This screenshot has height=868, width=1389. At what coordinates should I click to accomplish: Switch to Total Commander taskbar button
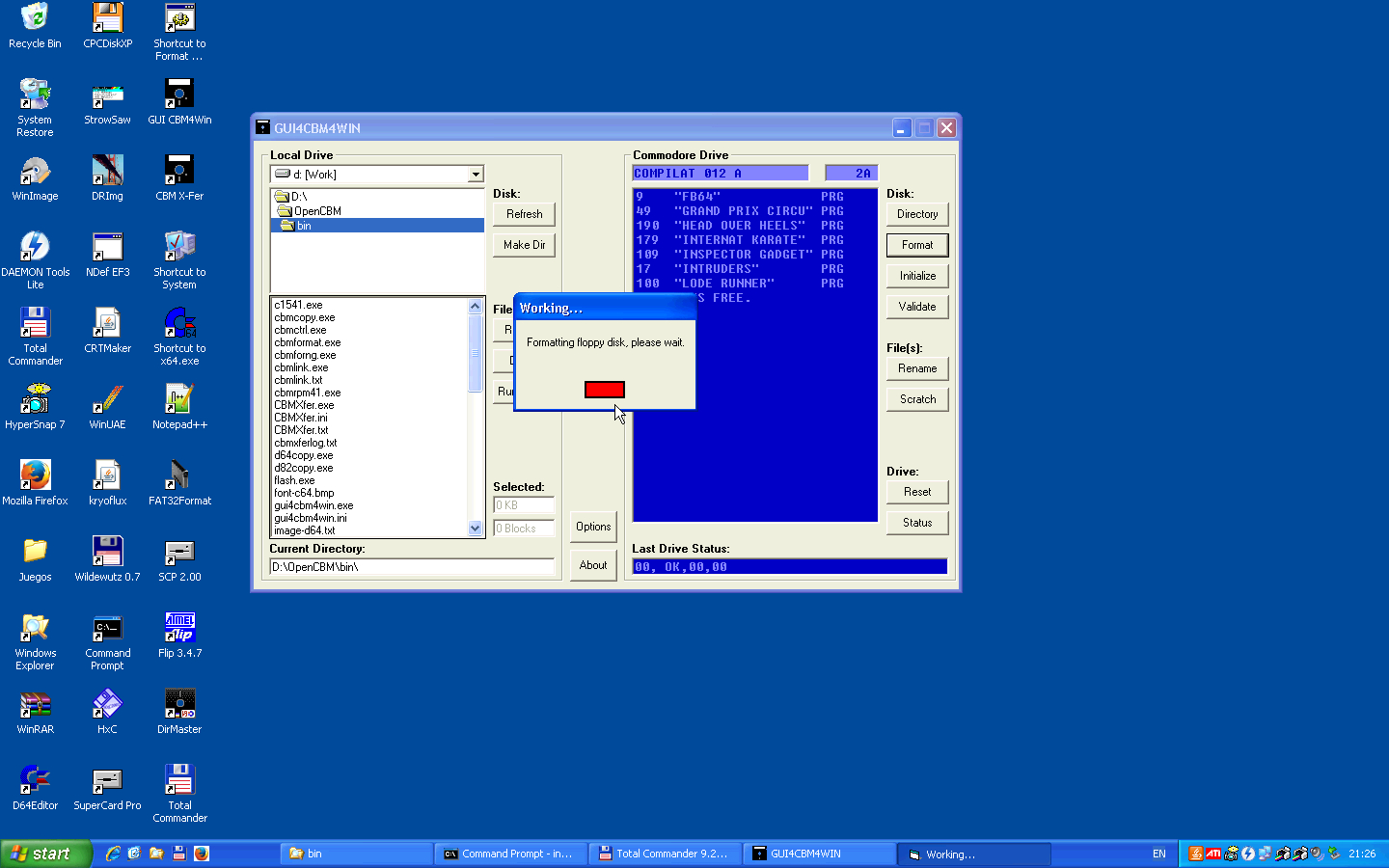coord(665,854)
